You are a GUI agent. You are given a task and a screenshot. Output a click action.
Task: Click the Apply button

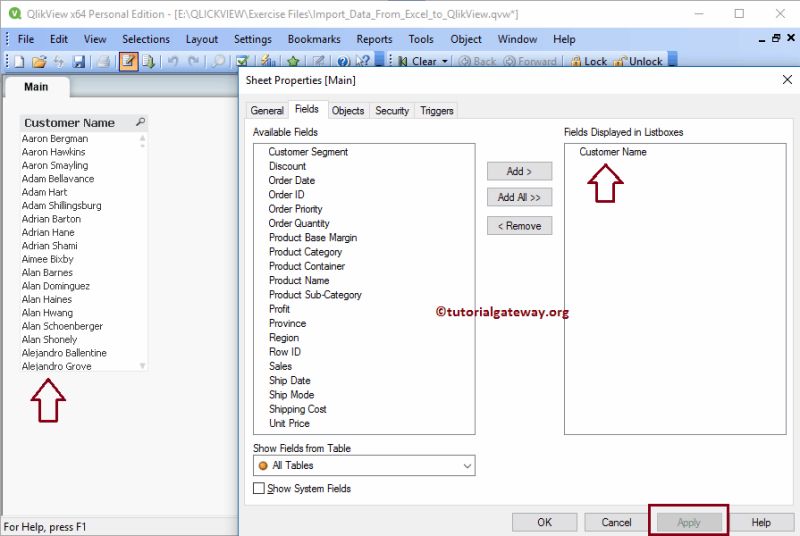(x=689, y=522)
